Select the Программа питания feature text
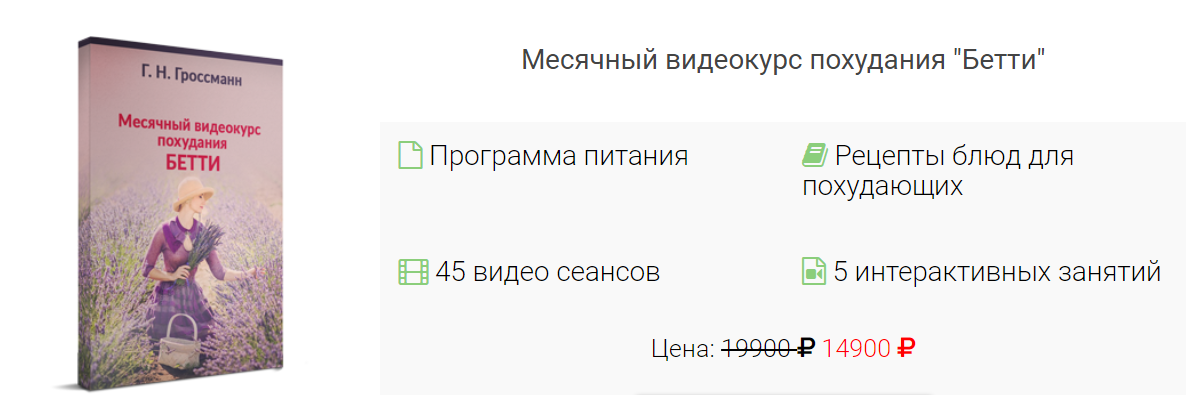 [559, 156]
